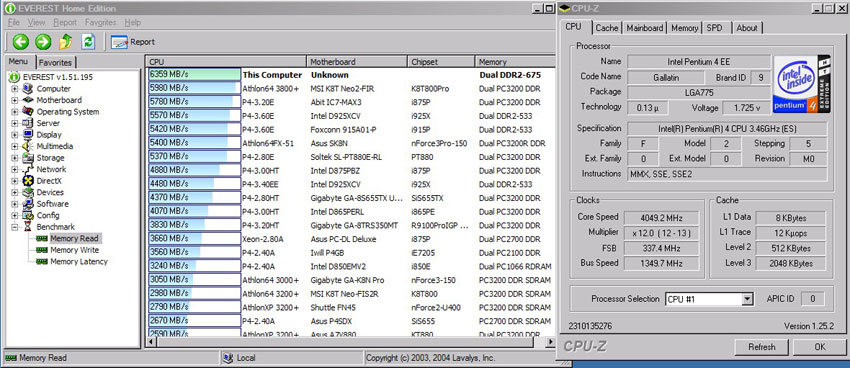Click the Refresh toolbar icon in EVEREST
This screenshot has height=368, width=850.
(88, 41)
